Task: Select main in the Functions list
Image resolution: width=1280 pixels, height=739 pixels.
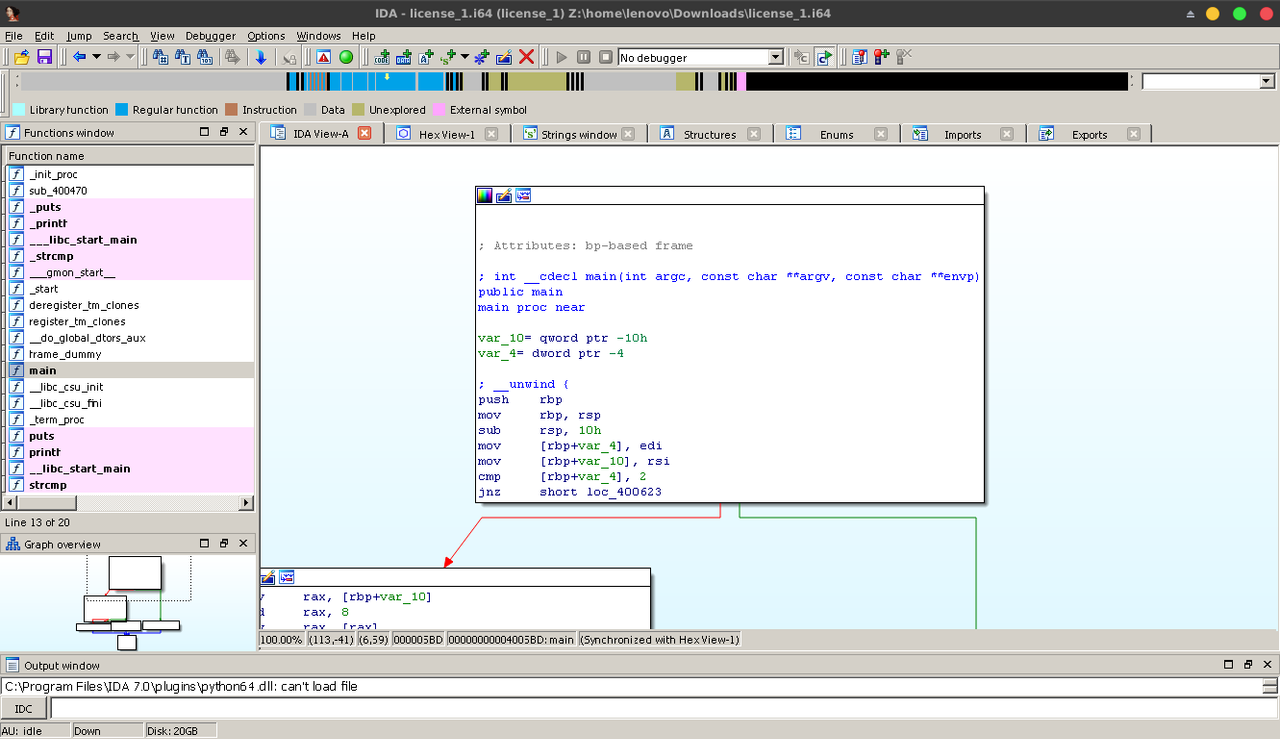Action: (x=130, y=370)
